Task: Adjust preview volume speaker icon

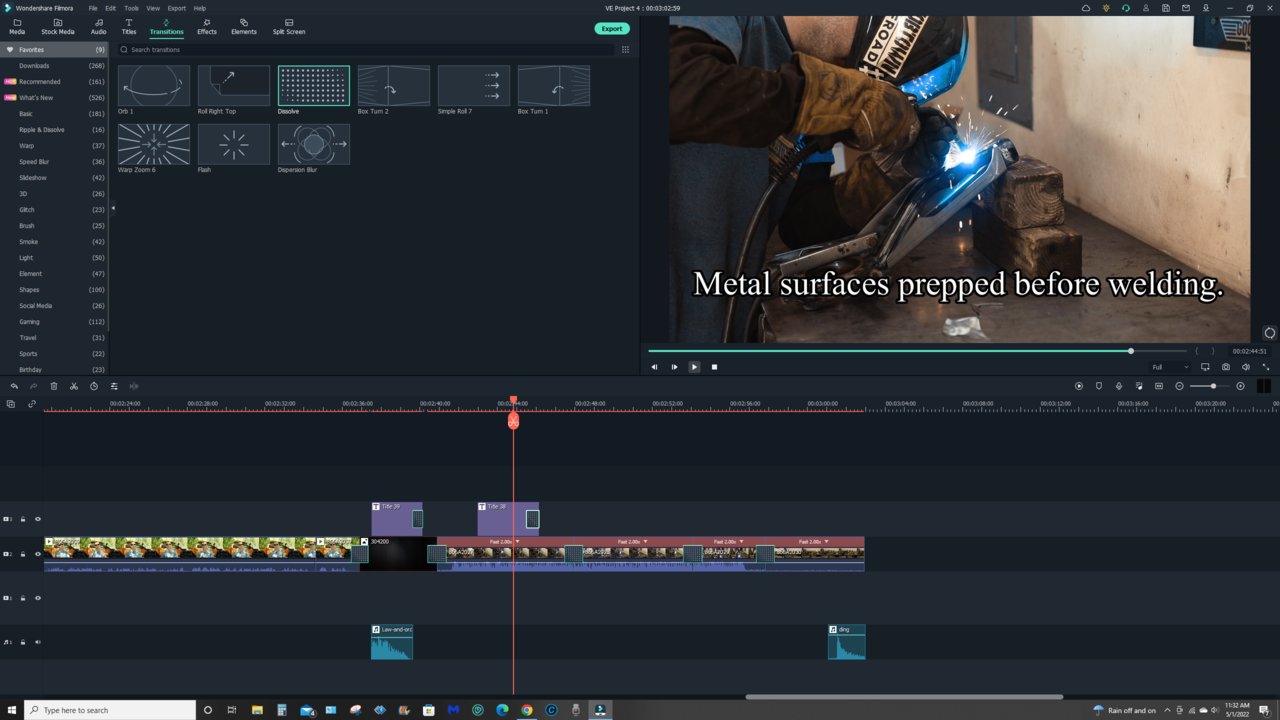Action: pos(1246,367)
